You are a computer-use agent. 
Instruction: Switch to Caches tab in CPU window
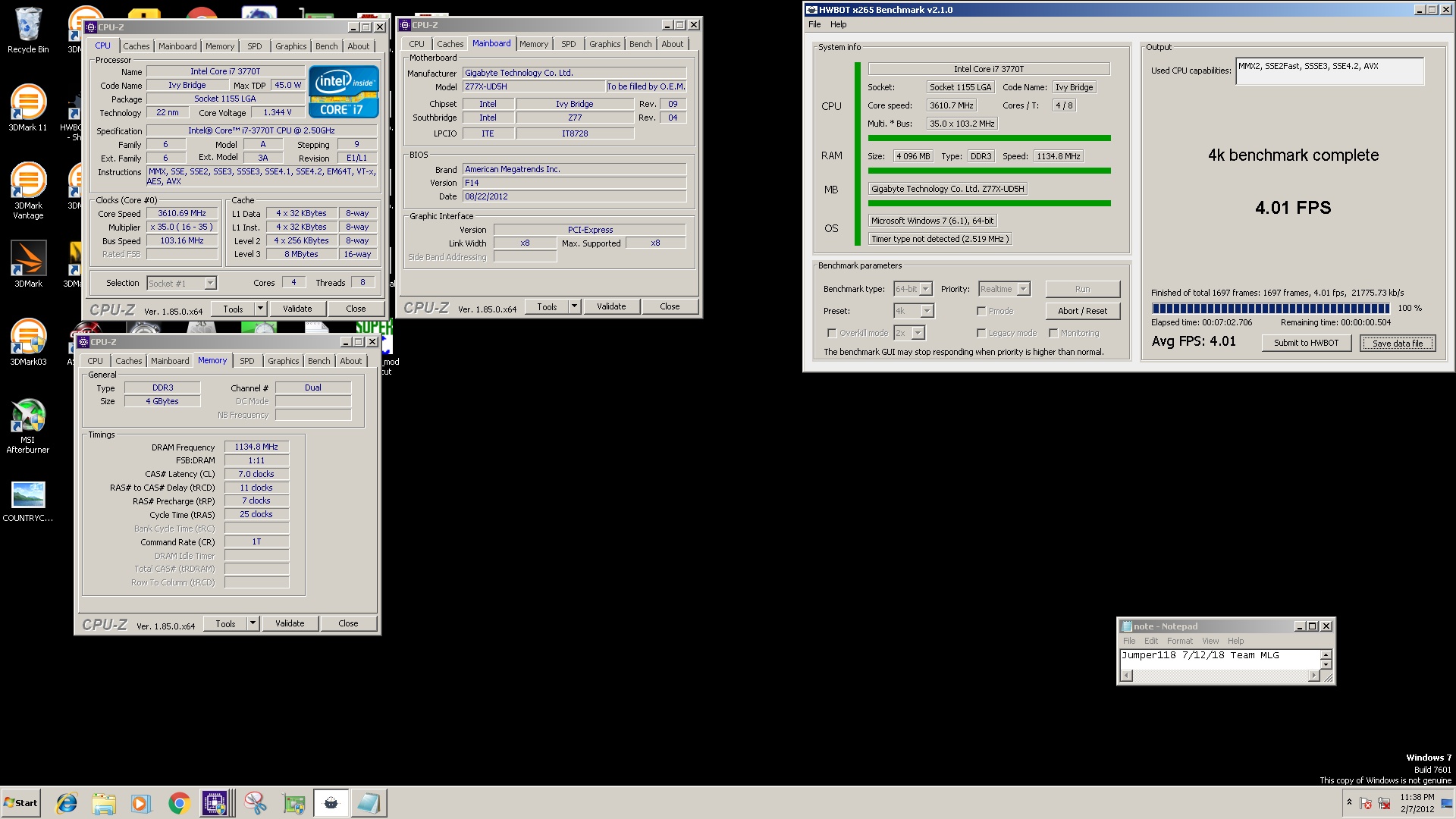tap(136, 46)
